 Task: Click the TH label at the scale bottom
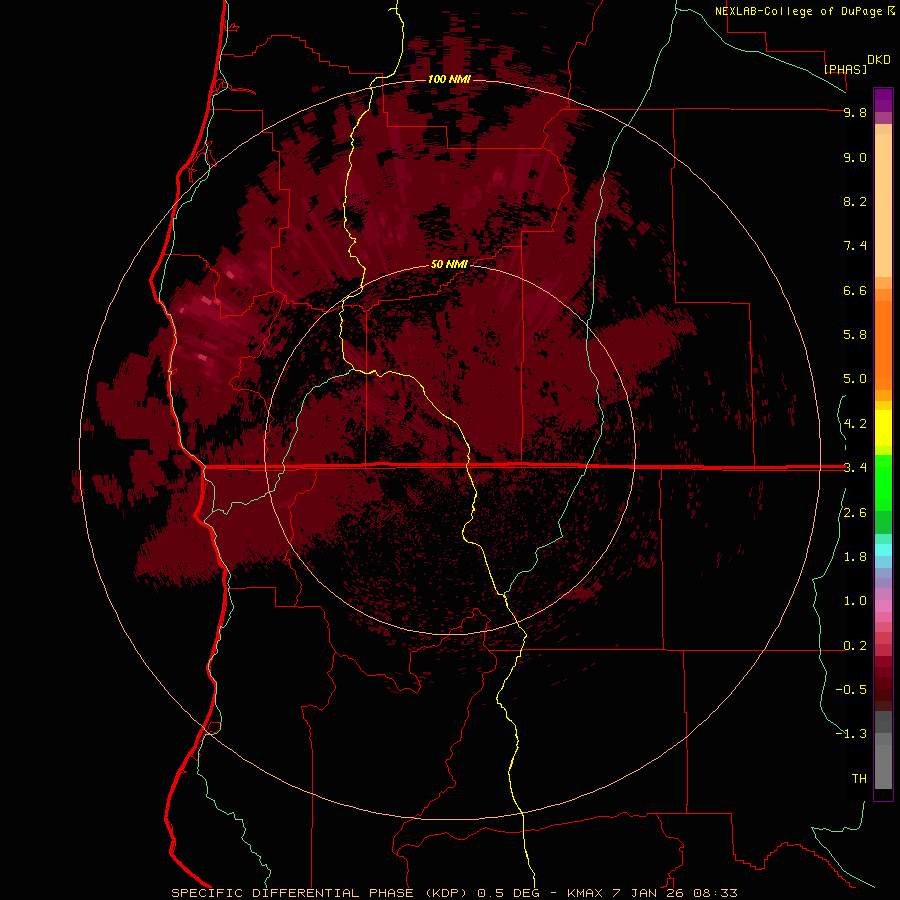tap(859, 778)
